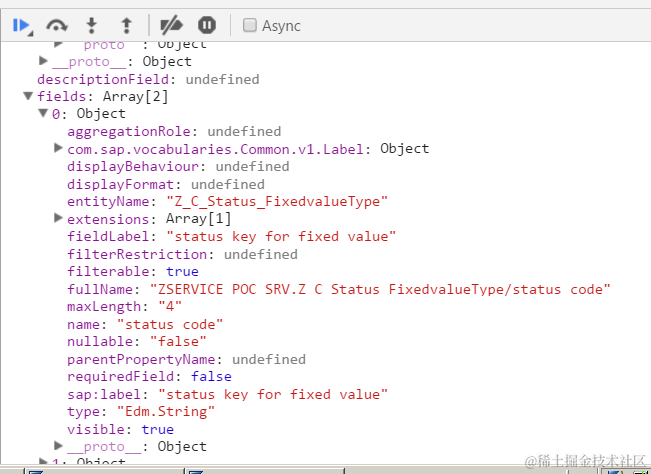This screenshot has width=651, height=474.
Task: Step over next function call
Action: click(x=57, y=26)
